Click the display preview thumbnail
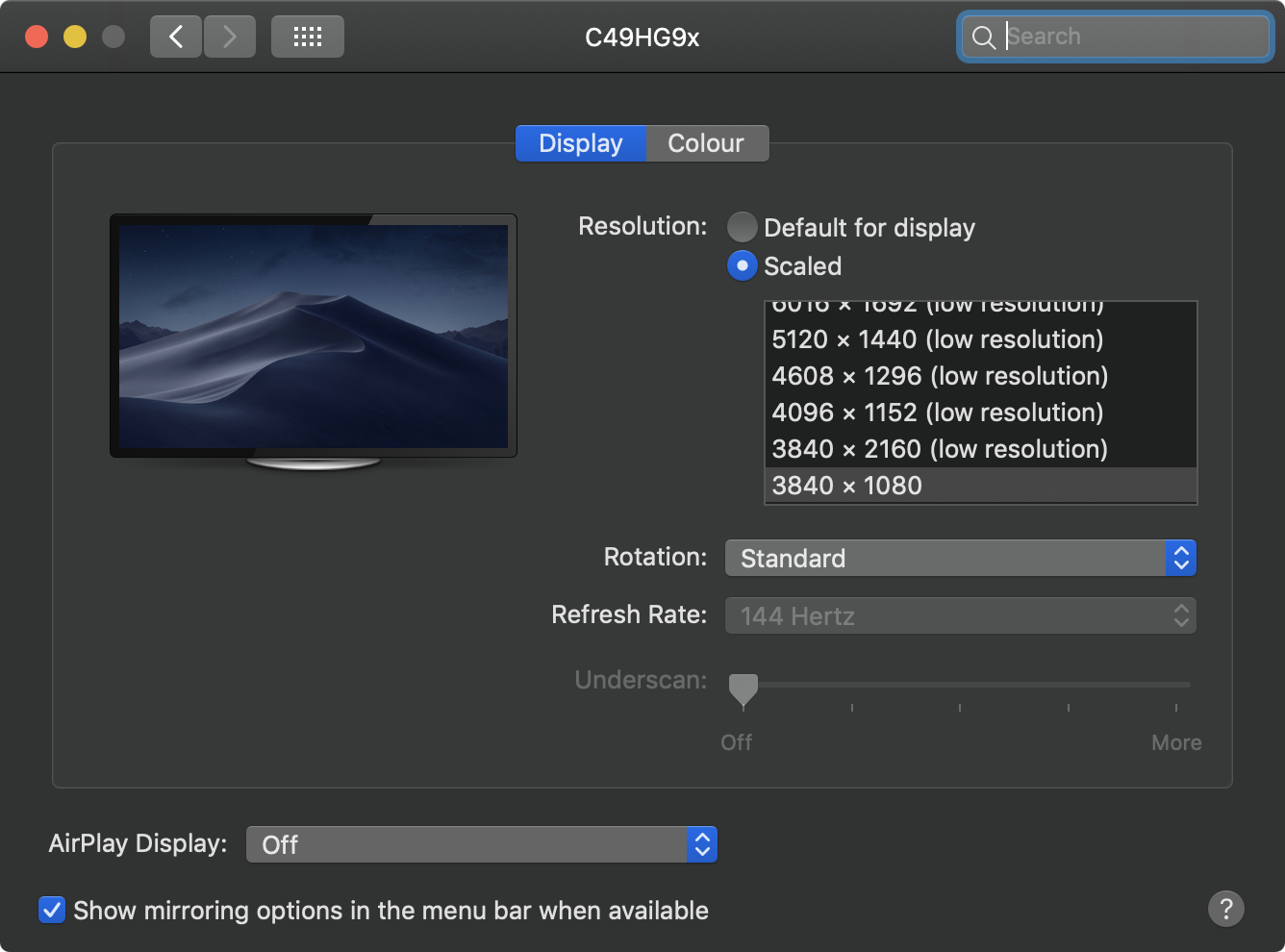1285x952 pixels. 313,335
